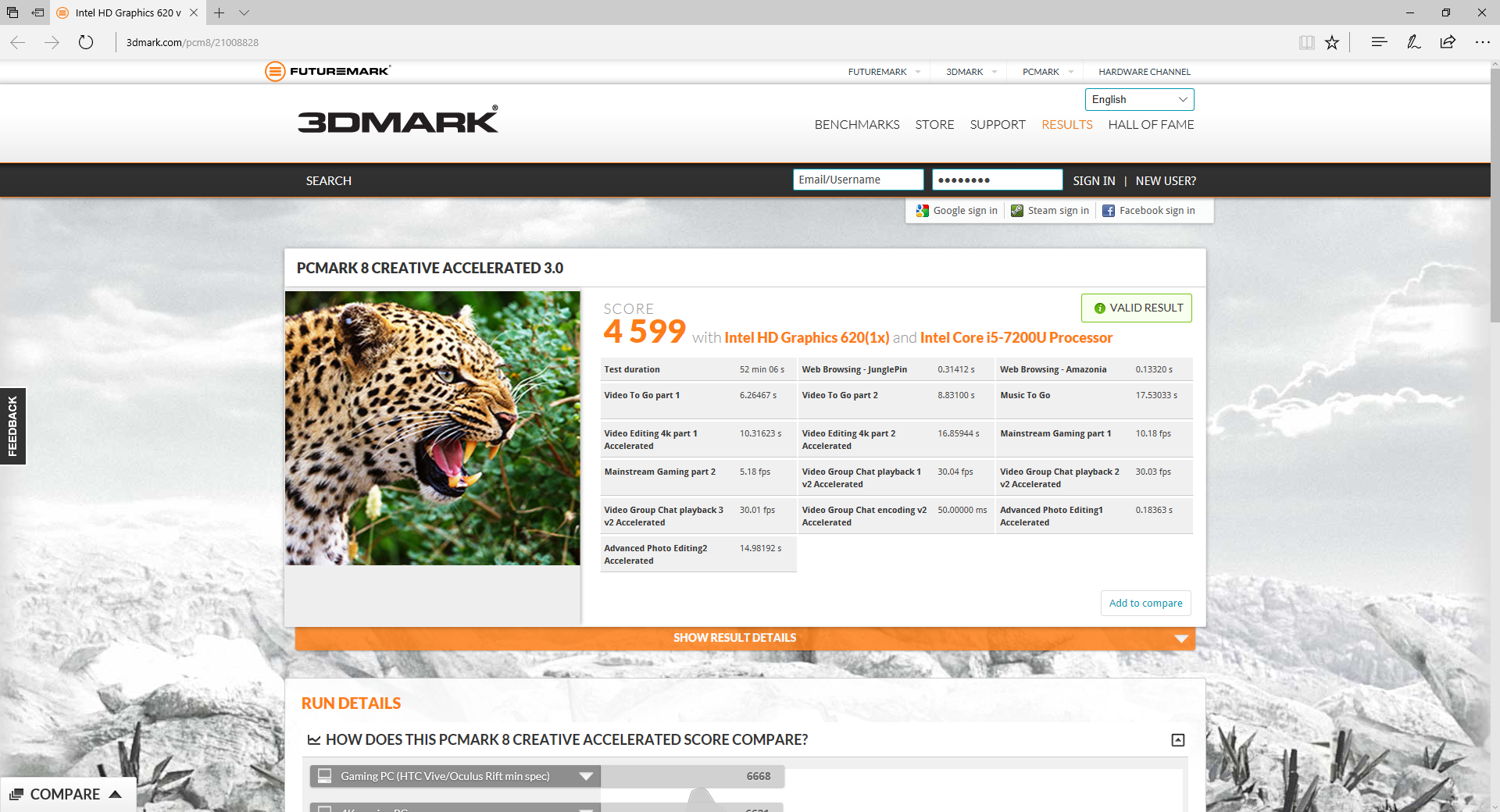The image size is (1500, 812).
Task: Open the Intel Core i5-7200U Processor link
Action: [1016, 337]
